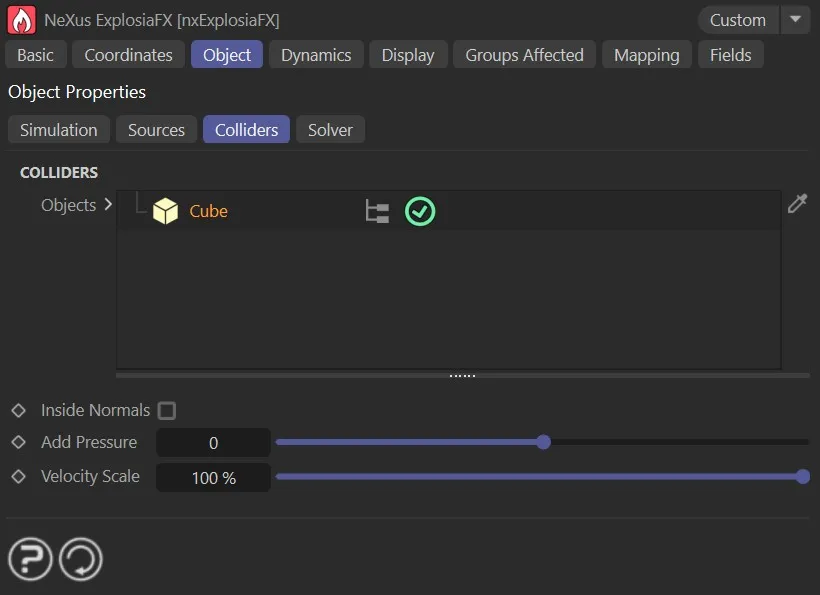This screenshot has width=820, height=595.
Task: Click the eyedropper object picker icon
Action: 797,204
